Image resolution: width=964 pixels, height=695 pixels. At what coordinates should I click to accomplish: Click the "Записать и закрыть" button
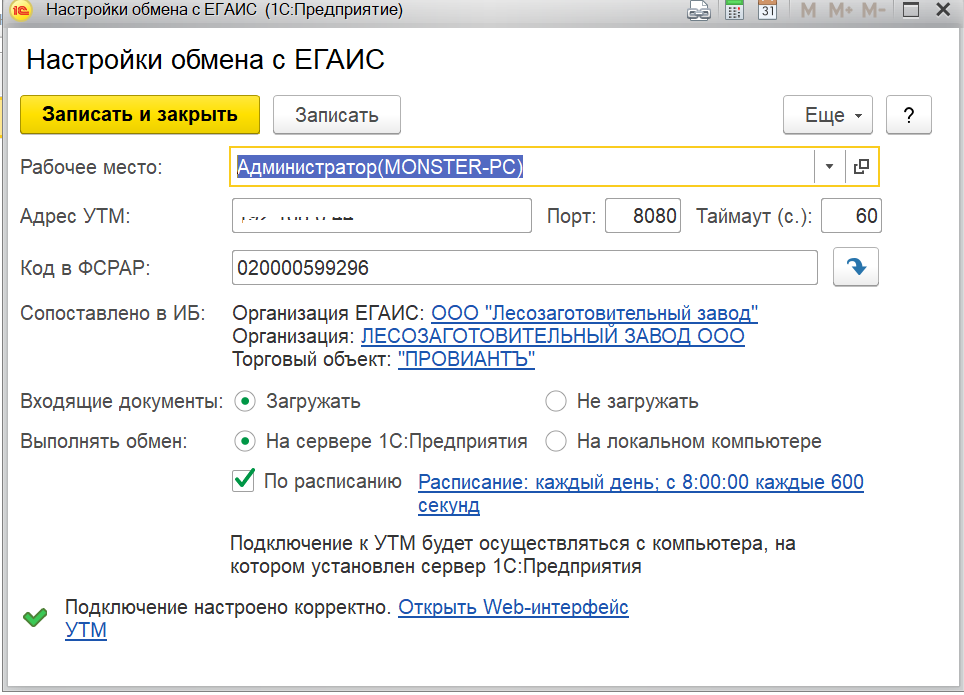pyautogui.click(x=140, y=115)
